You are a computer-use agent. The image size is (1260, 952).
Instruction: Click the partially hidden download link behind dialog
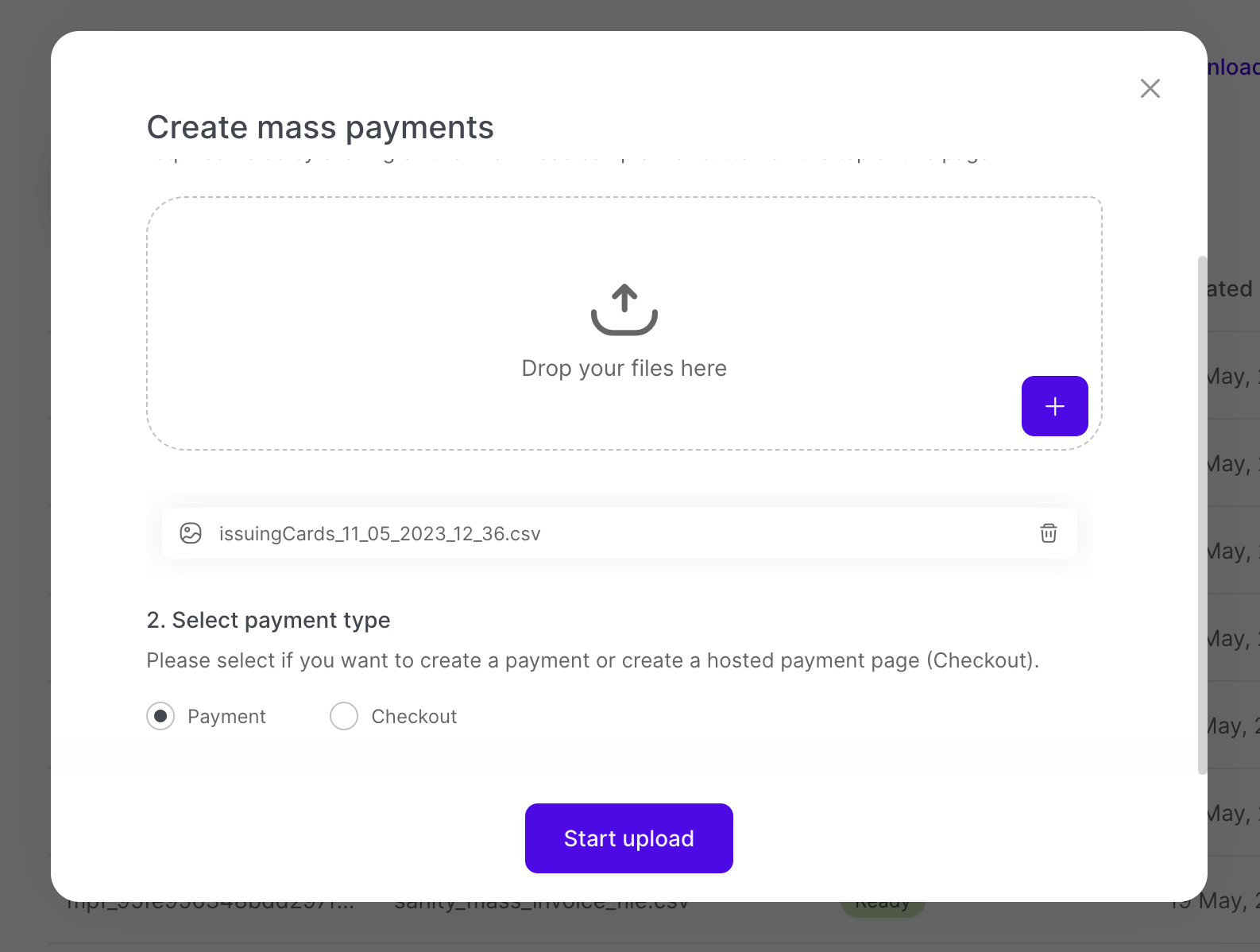[1233, 68]
